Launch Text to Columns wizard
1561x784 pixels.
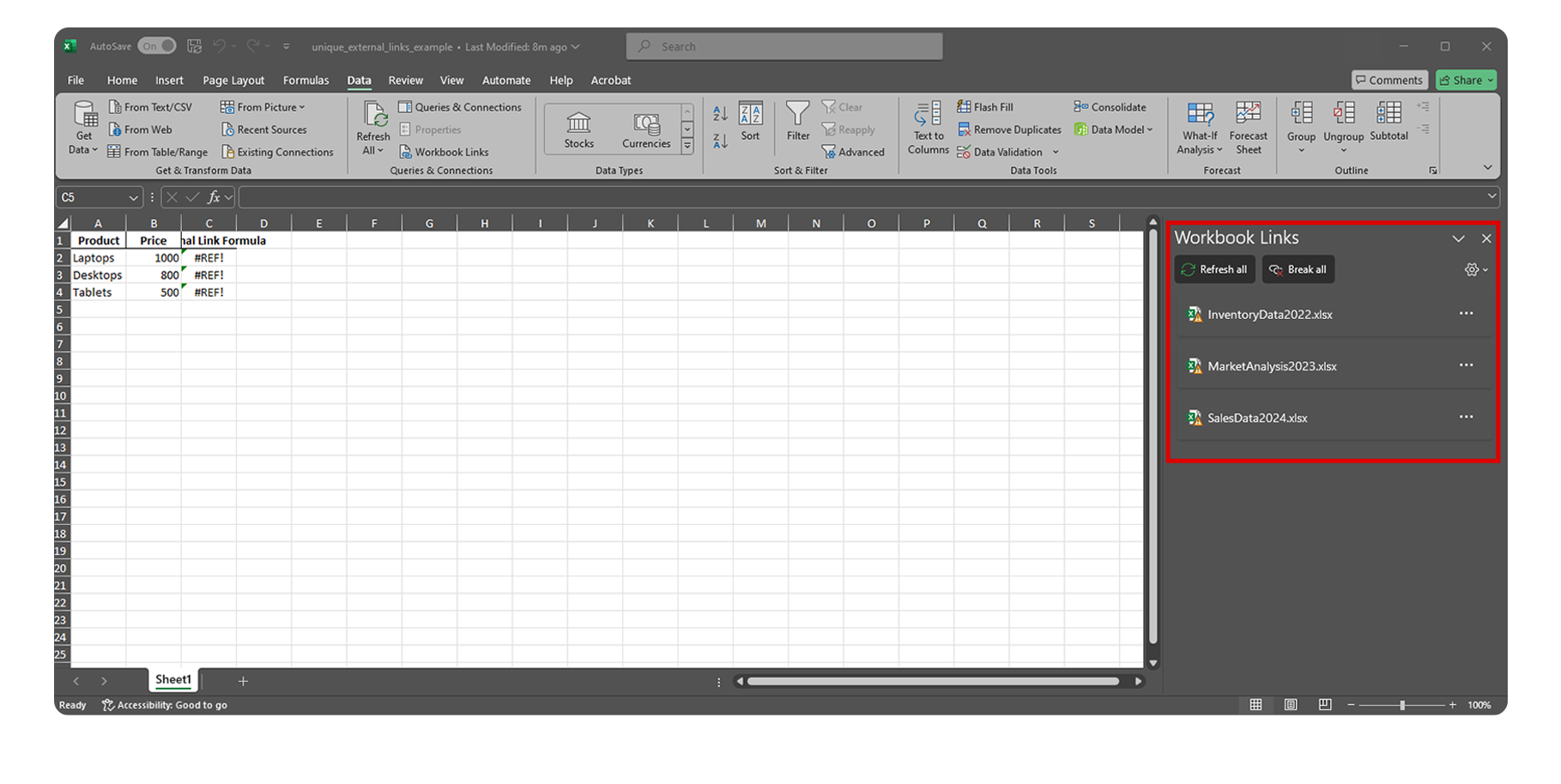pyautogui.click(x=927, y=128)
